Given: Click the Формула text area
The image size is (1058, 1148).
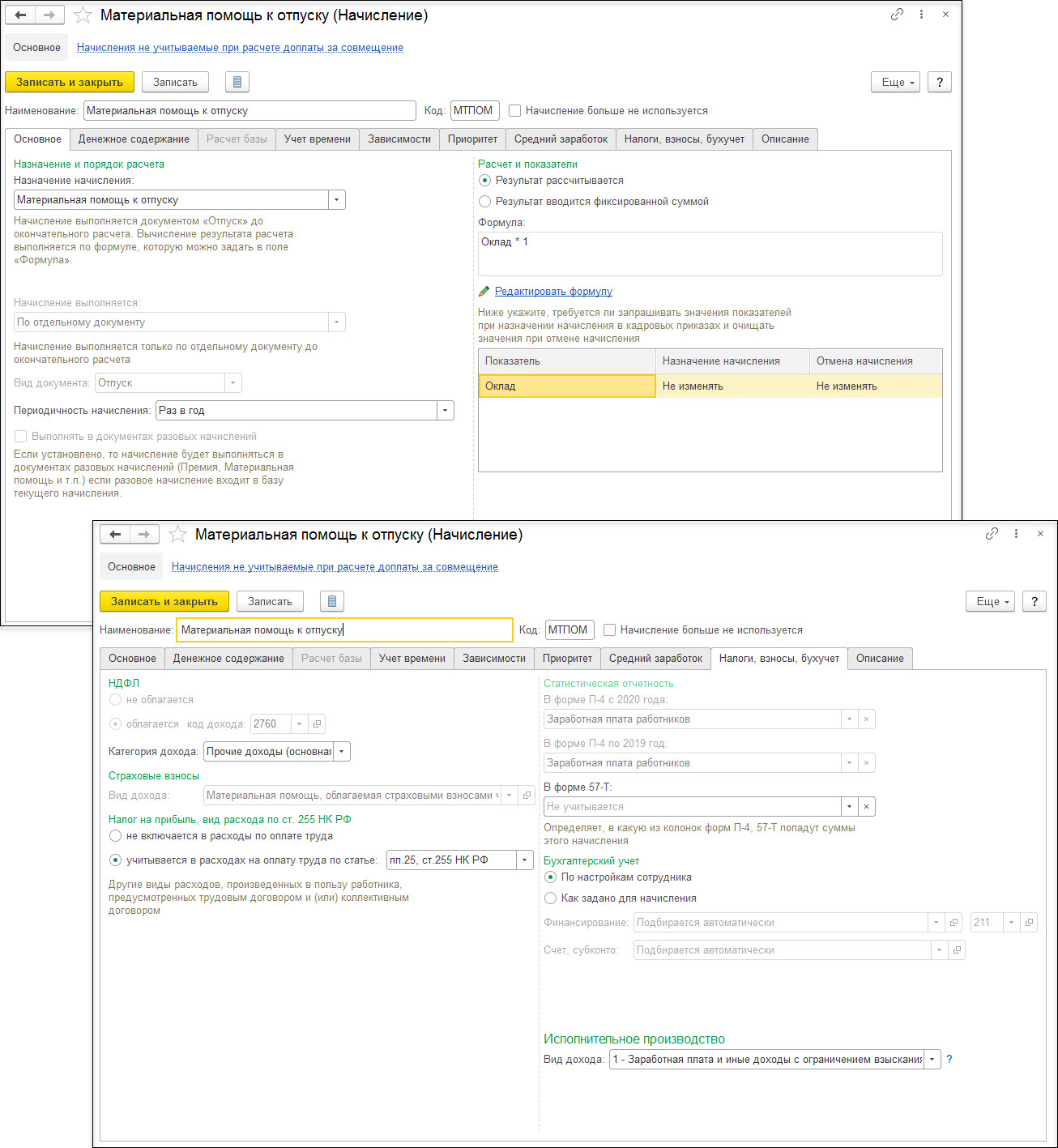Looking at the screenshot, I should [x=710, y=254].
